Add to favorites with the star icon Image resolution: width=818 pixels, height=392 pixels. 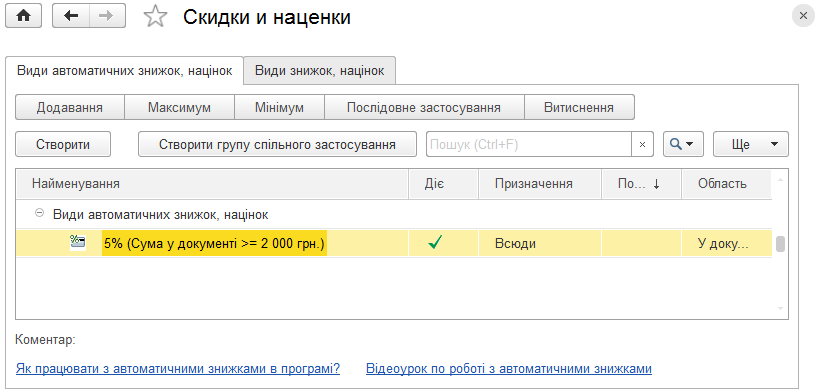point(155,17)
